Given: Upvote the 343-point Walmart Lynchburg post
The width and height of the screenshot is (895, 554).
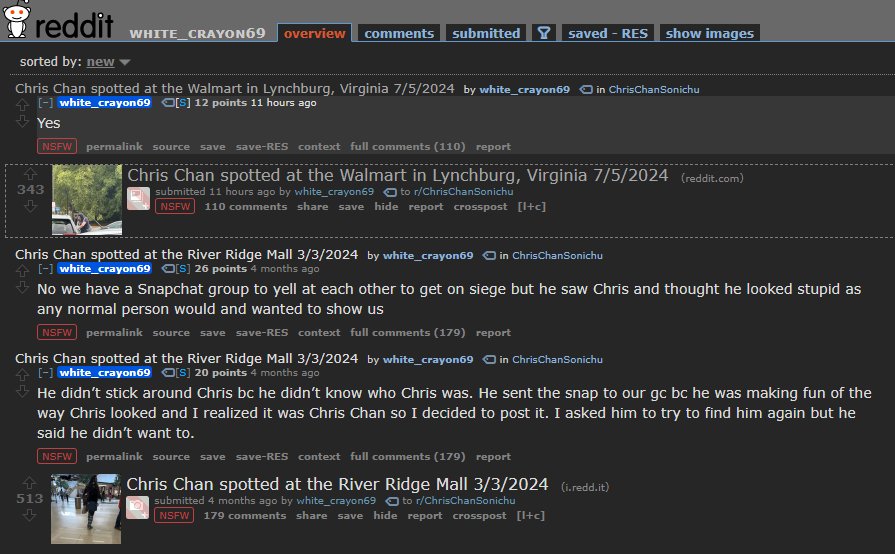Looking at the screenshot, I should coord(30,174).
